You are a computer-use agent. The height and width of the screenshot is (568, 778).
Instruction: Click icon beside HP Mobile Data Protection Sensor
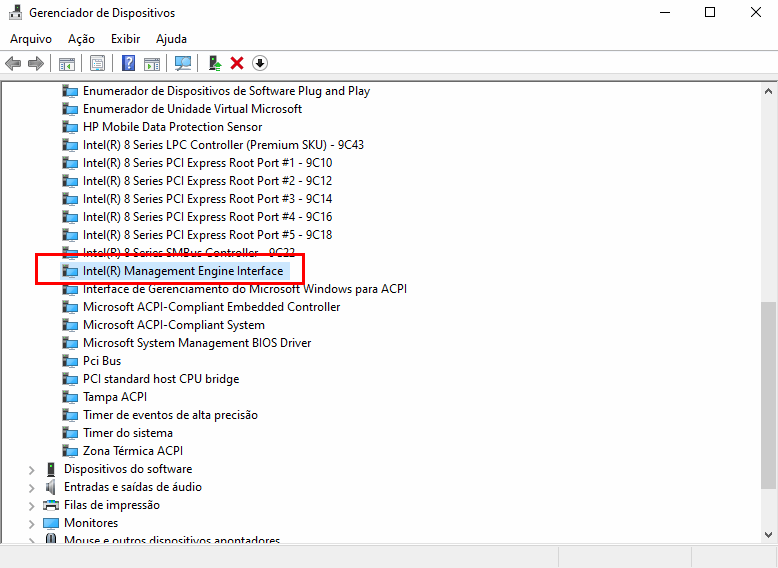70,127
